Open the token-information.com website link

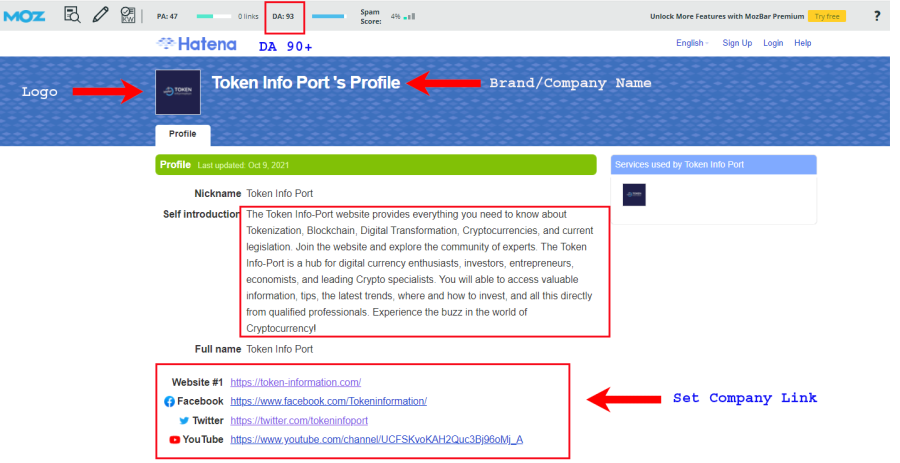coord(296,382)
